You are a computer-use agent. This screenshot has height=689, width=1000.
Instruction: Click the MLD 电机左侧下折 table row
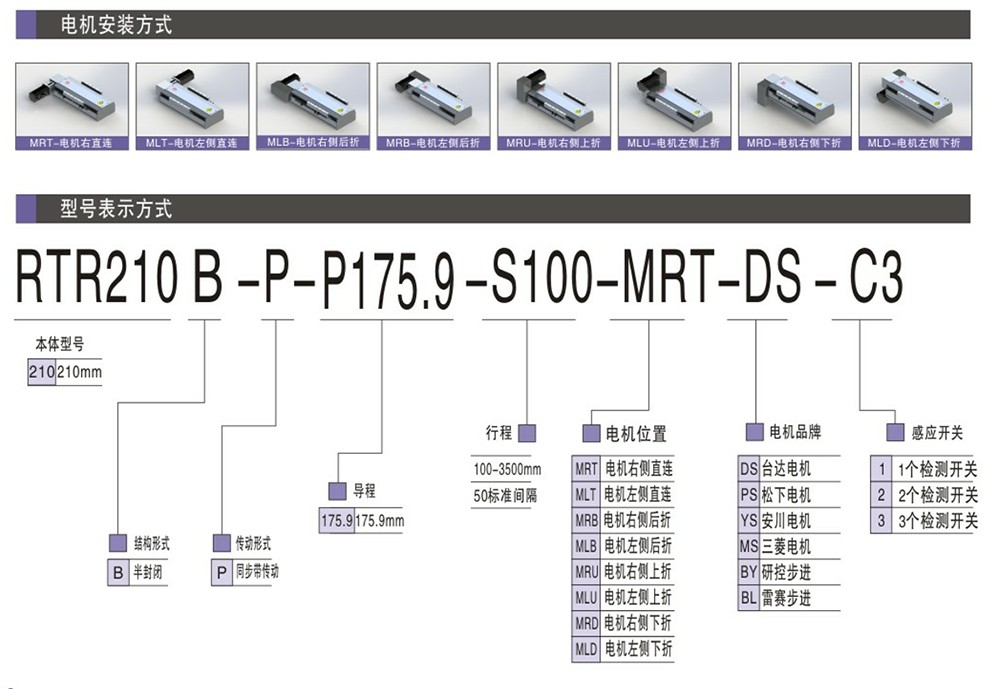[x=623, y=649]
